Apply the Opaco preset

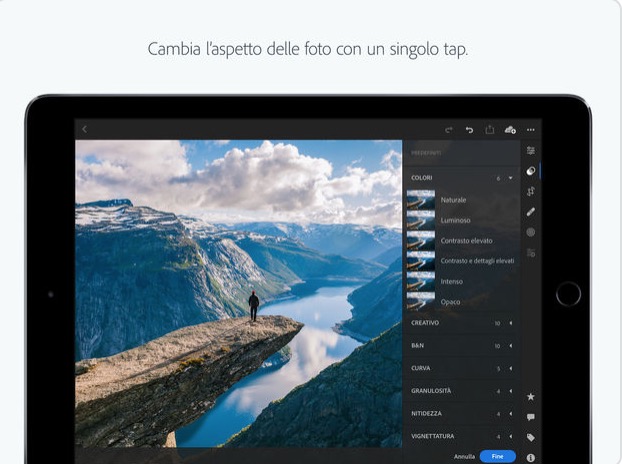coord(462,302)
